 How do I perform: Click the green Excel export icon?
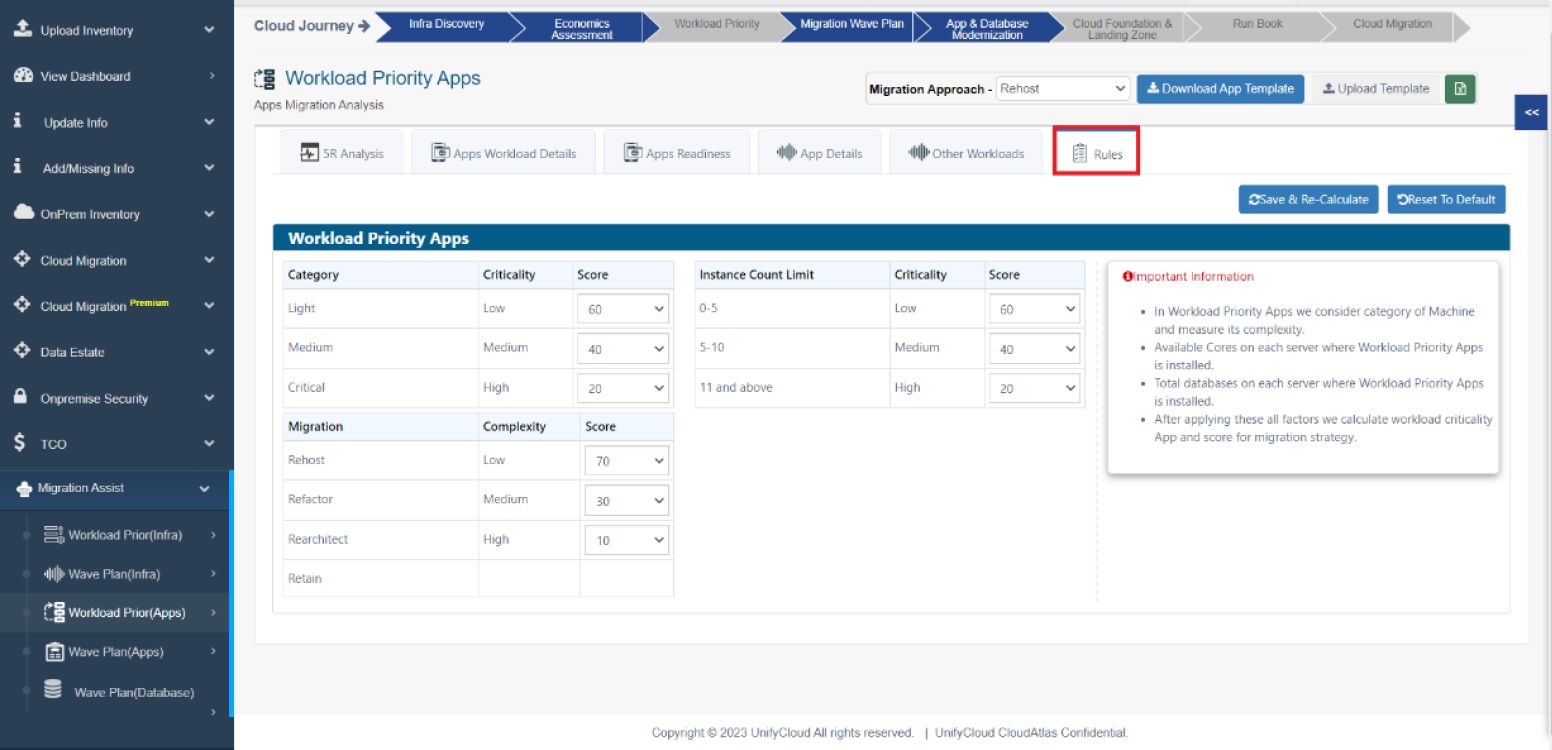coord(1460,89)
